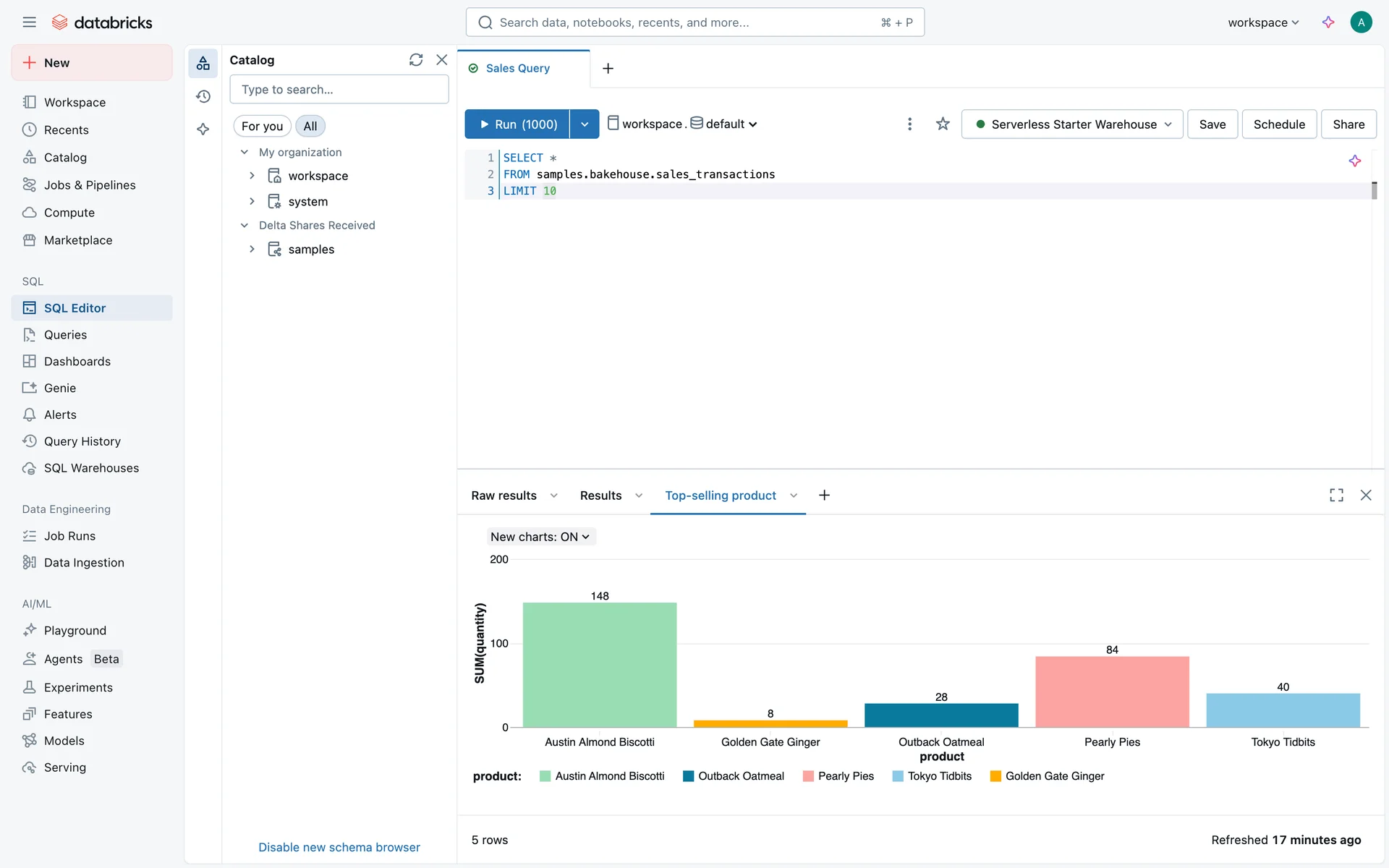Expand the samples catalog node
Image resolution: width=1389 pixels, height=868 pixels.
point(252,249)
